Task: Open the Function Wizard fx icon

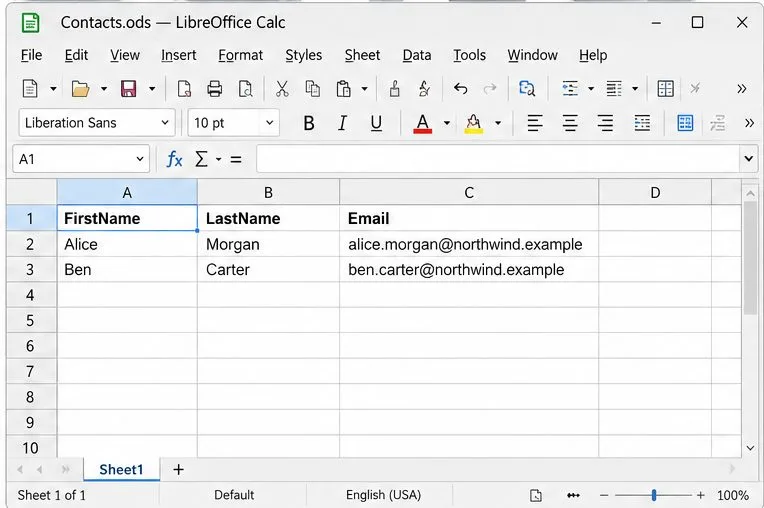Action: click(174, 159)
